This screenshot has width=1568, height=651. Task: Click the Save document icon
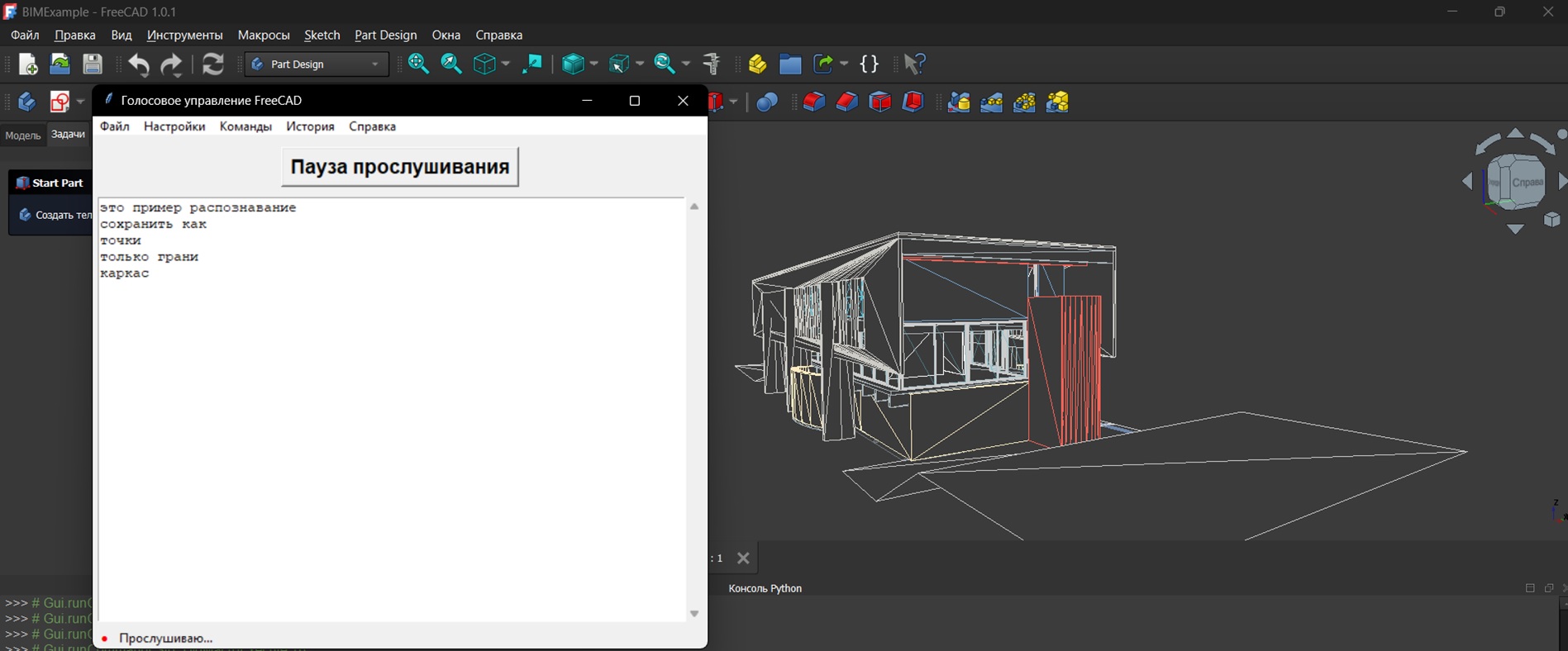click(x=93, y=64)
